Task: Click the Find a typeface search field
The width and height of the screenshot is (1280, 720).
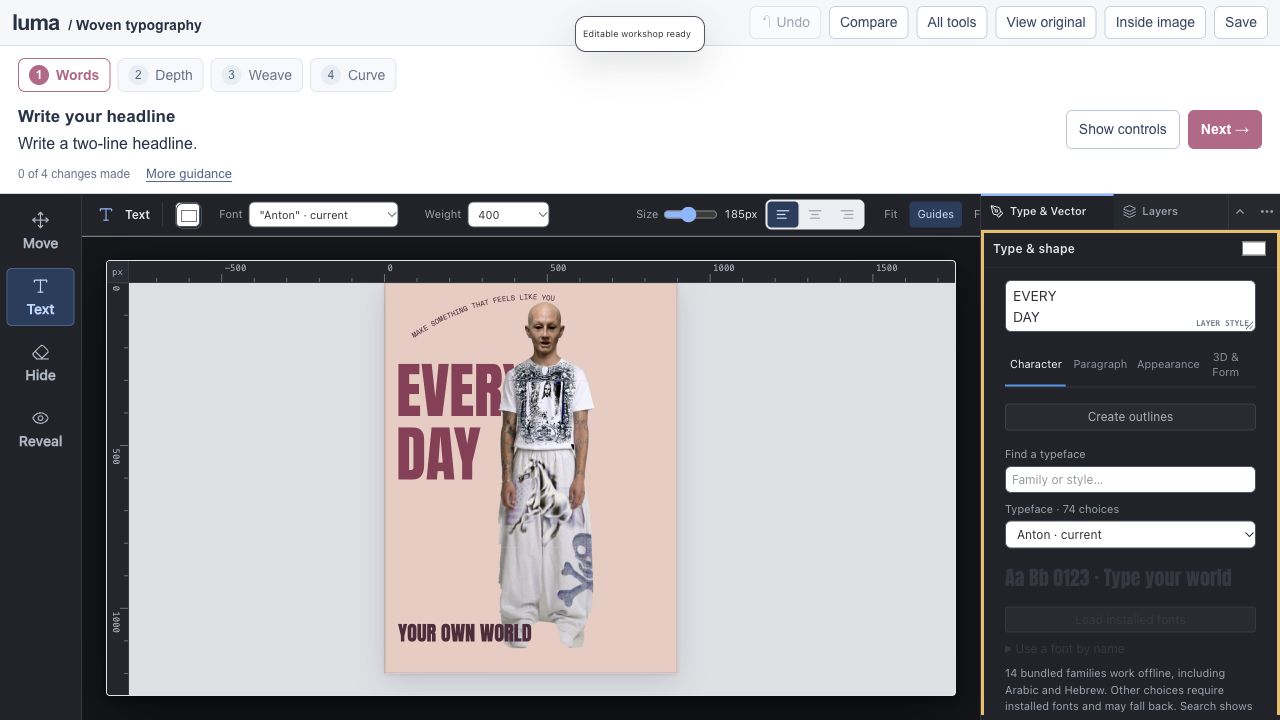Action: tap(1130, 480)
